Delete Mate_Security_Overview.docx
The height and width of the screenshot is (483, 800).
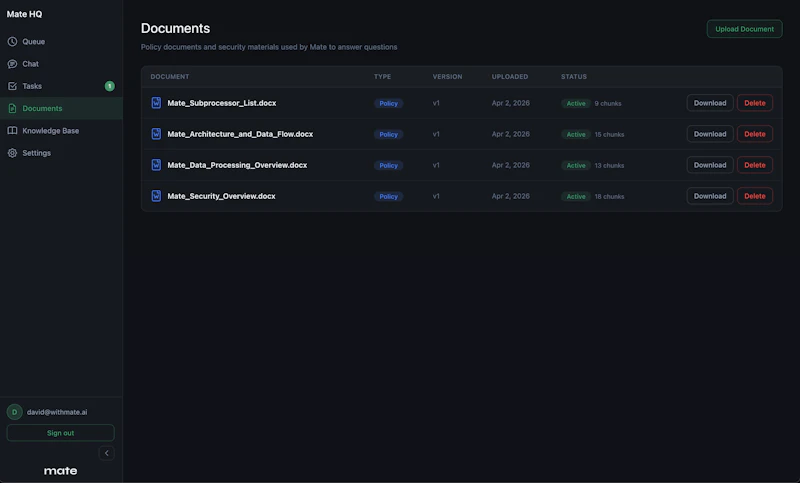tap(755, 196)
